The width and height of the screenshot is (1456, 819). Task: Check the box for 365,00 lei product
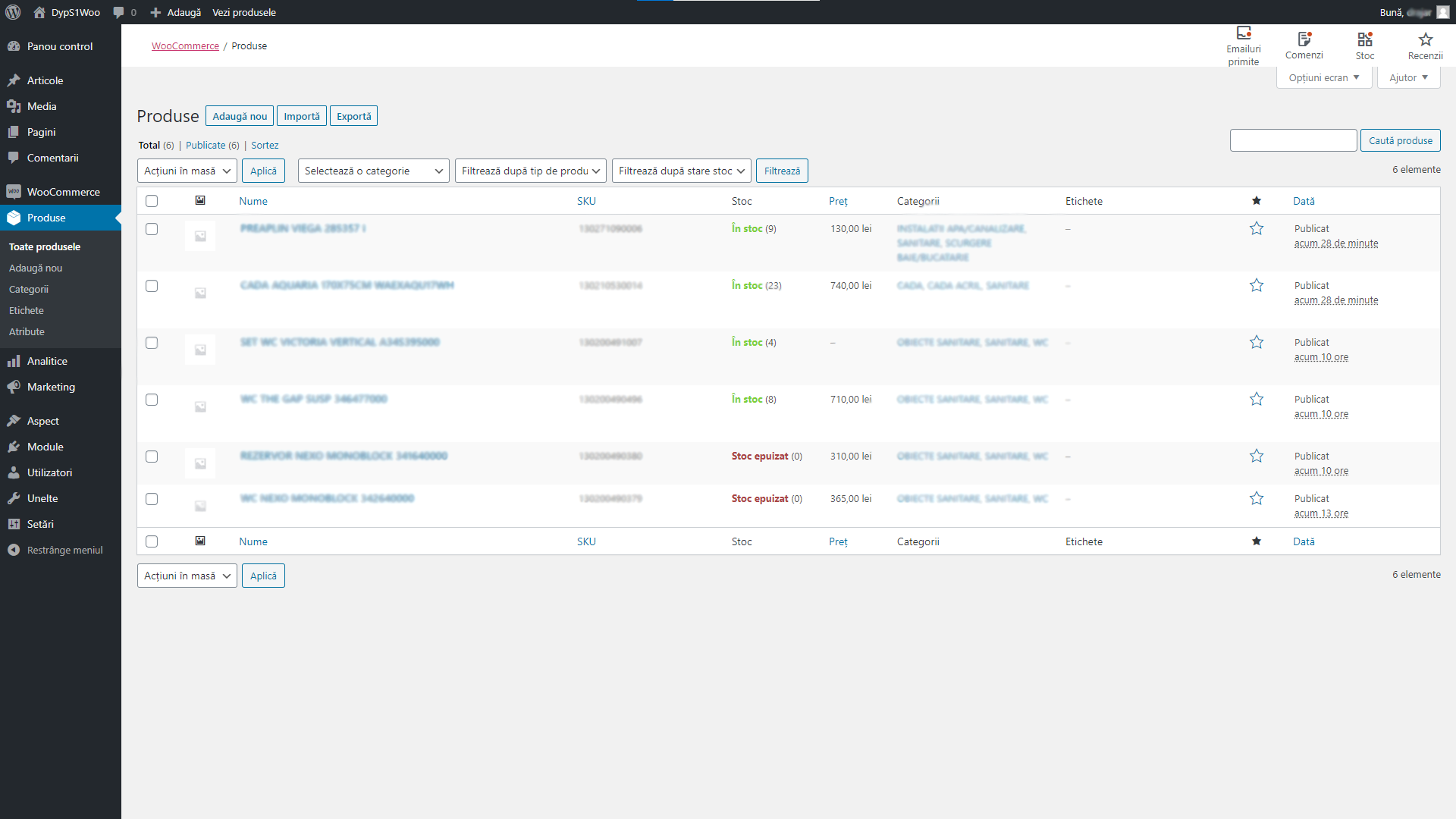[152, 499]
